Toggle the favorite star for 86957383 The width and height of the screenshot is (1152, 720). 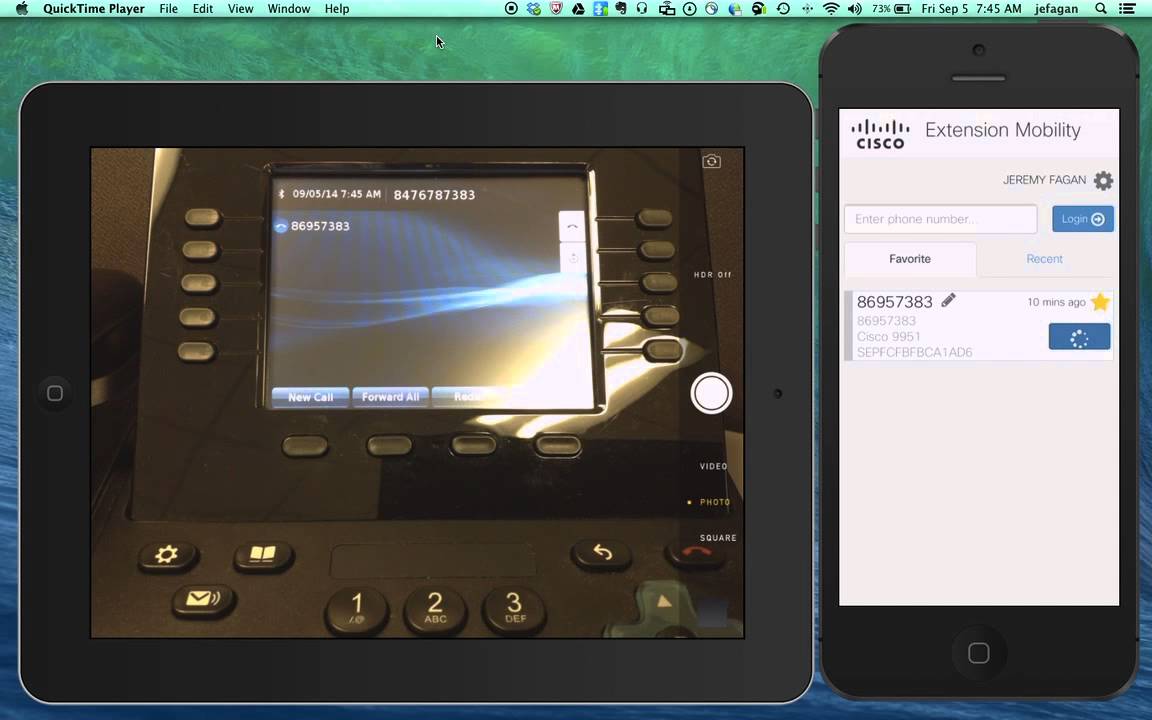1100,302
